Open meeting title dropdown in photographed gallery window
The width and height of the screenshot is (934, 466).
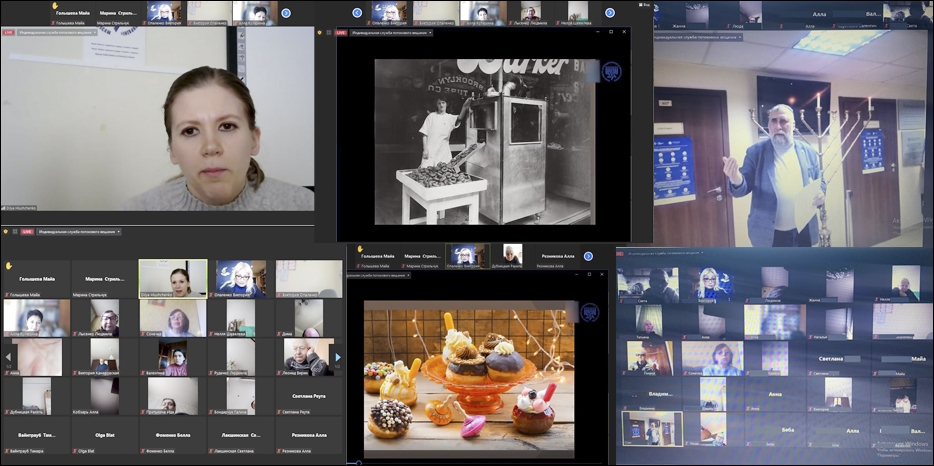[665, 253]
